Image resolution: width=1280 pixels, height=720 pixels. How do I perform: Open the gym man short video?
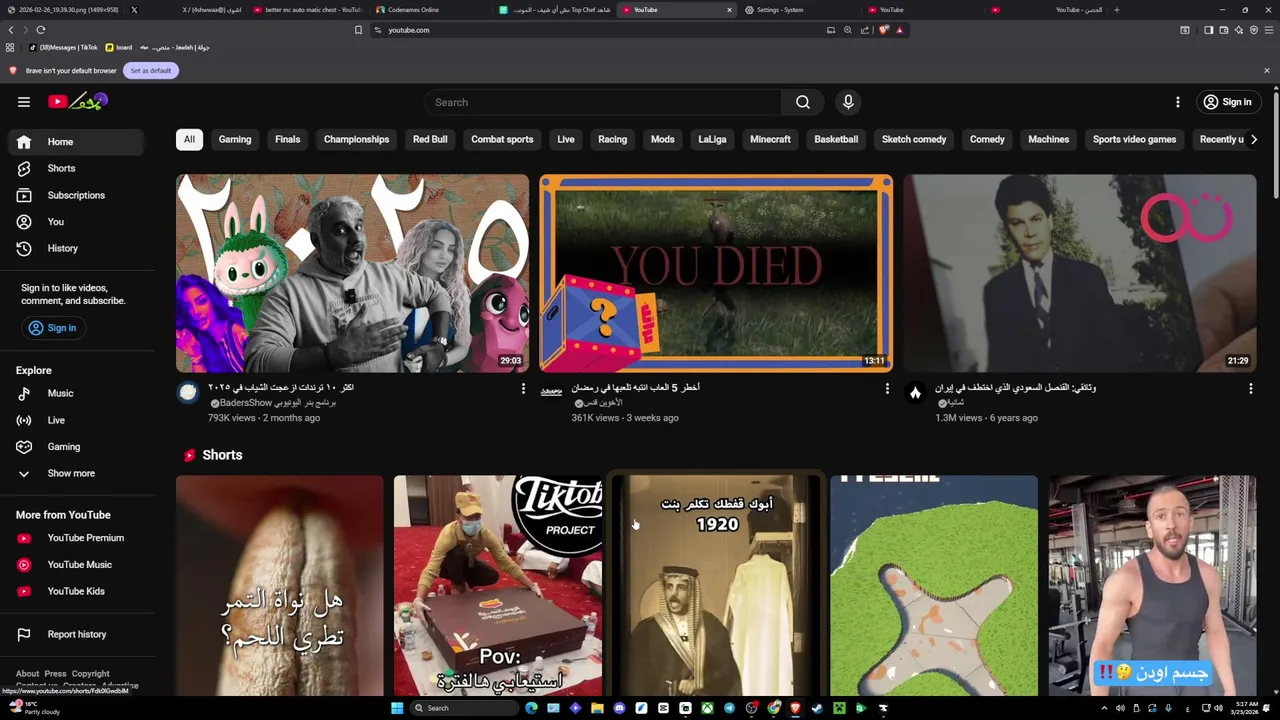(1152, 585)
